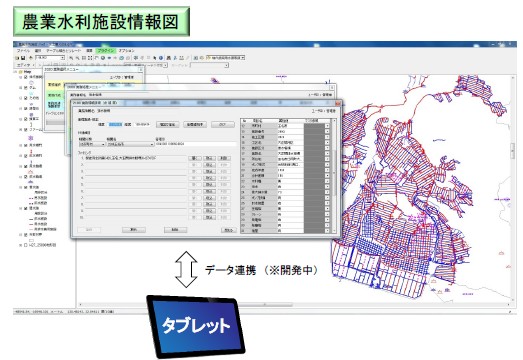Toggle the ダム layer checkbox
This screenshot has width=523, height=360.
[x=26, y=87]
